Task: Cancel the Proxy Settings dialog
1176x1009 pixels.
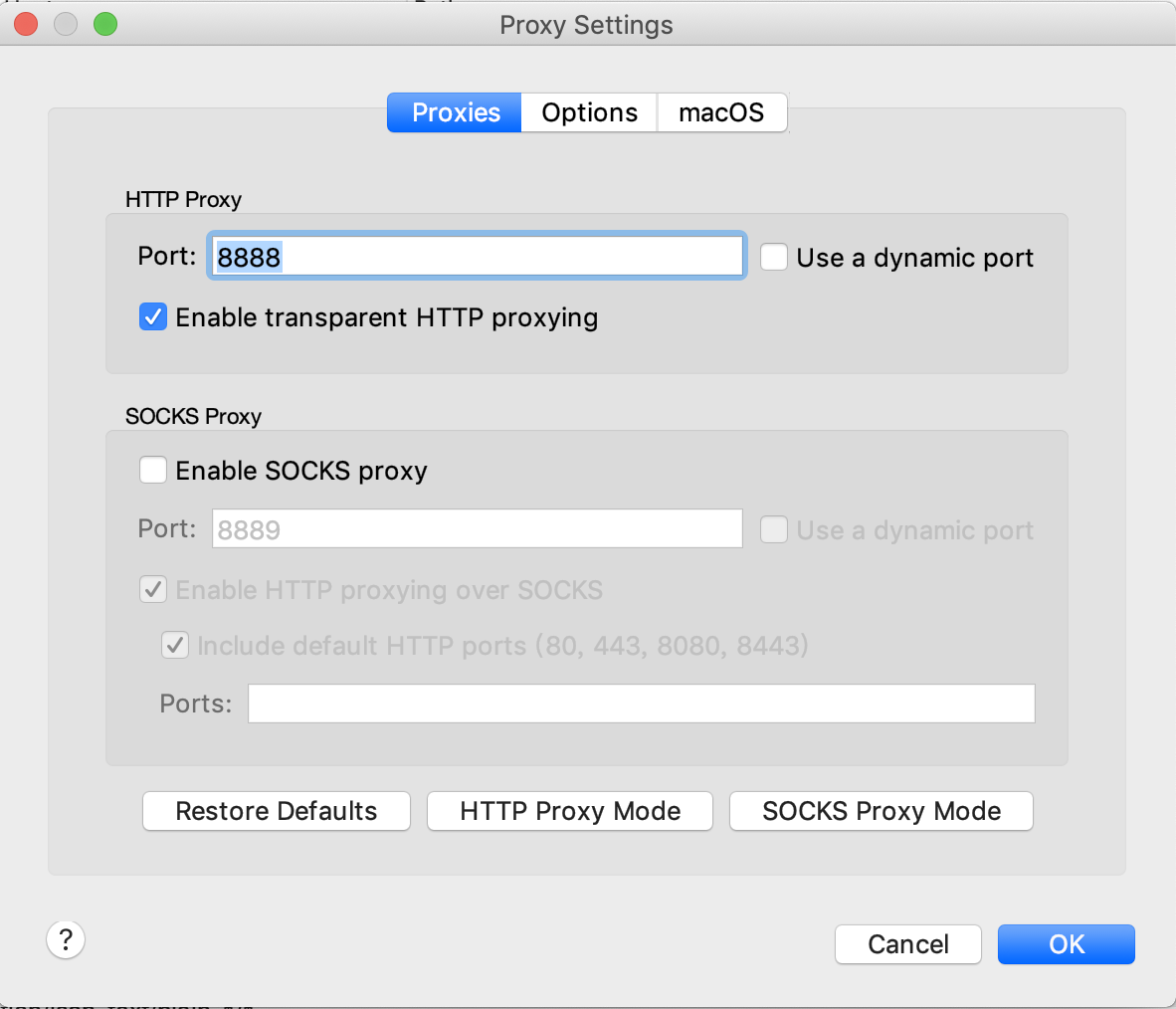Action: (x=908, y=943)
